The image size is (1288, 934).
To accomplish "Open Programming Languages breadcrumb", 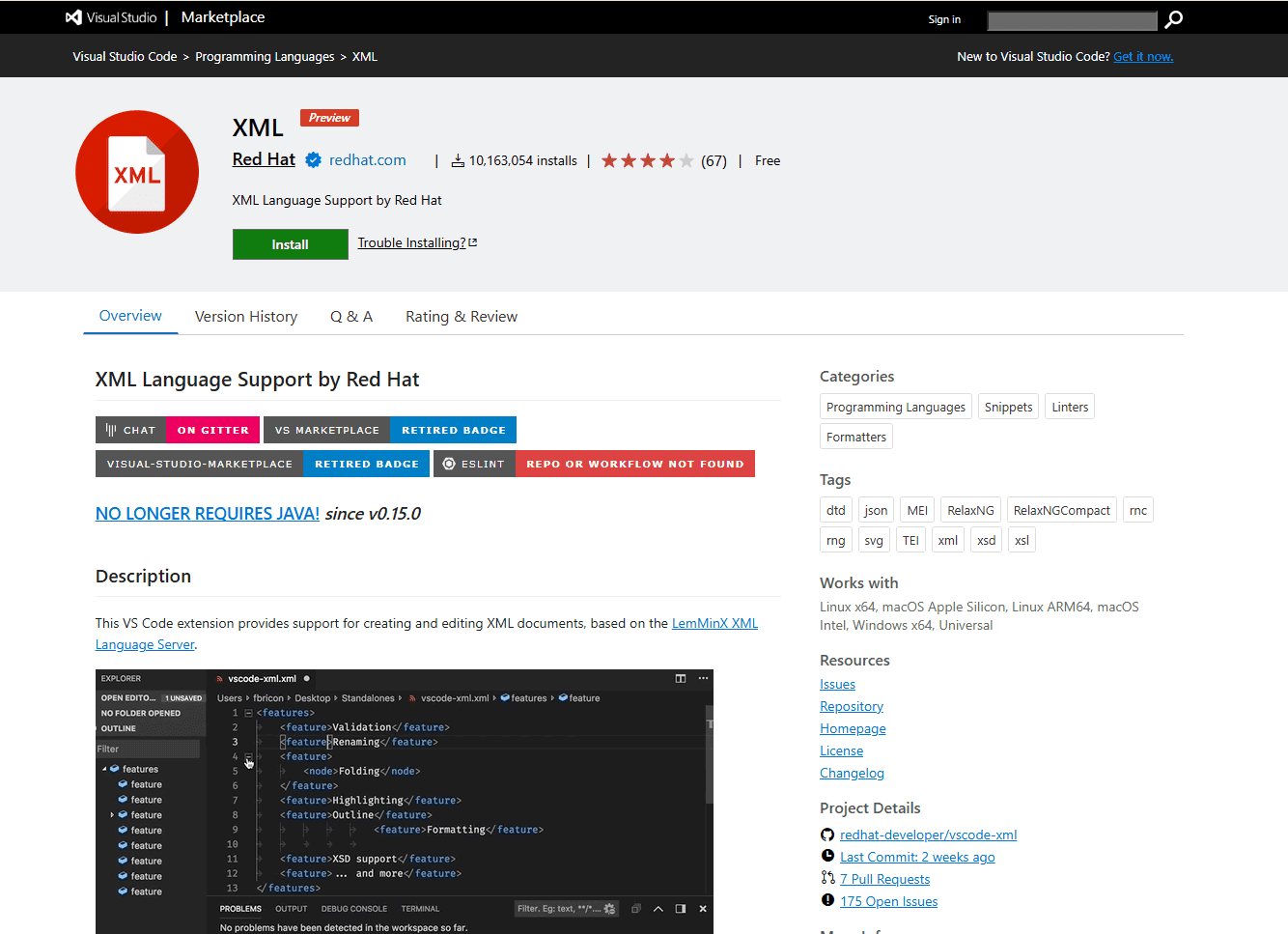I will point(265,56).
